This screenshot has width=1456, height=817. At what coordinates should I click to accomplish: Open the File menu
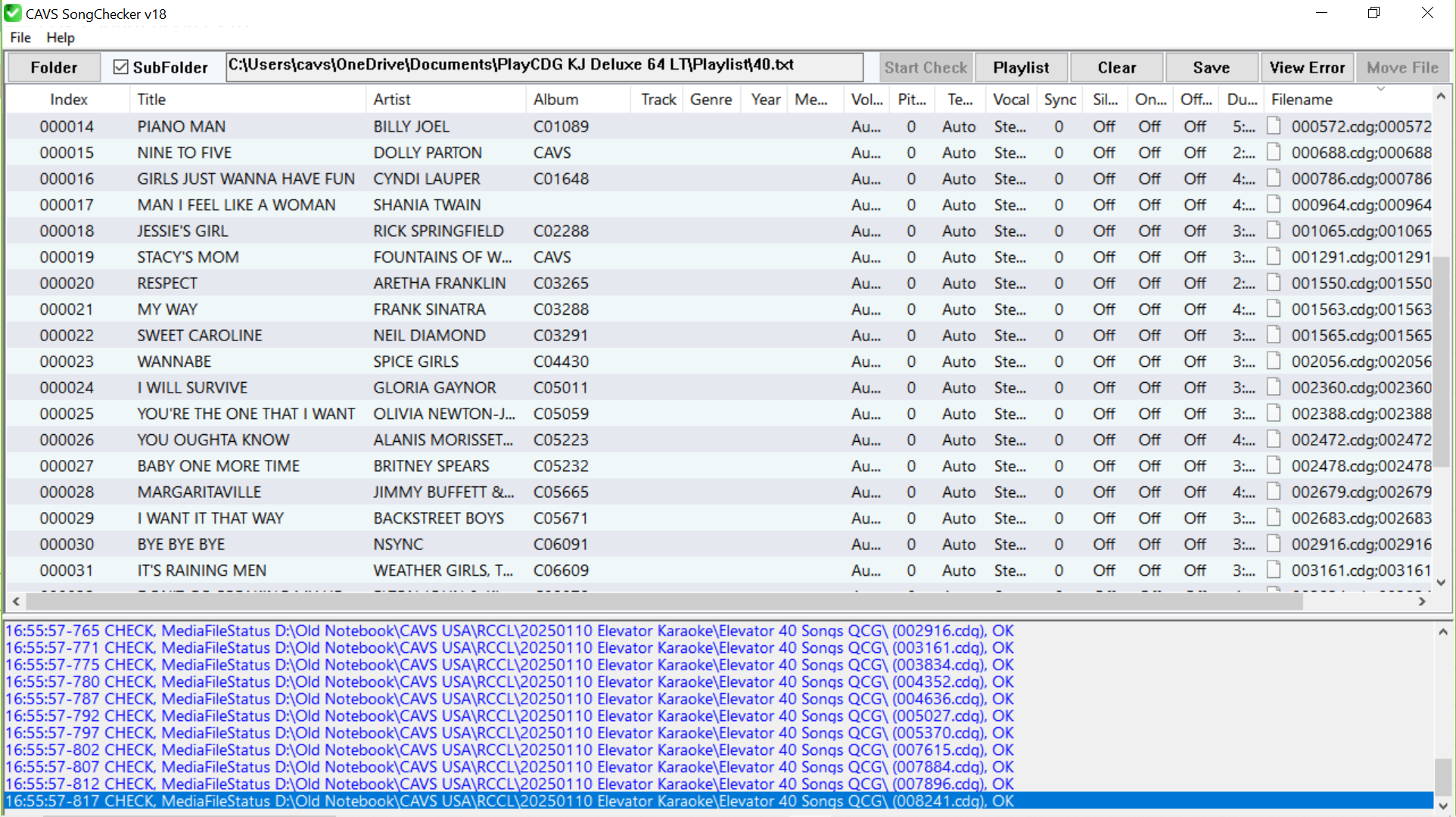tap(20, 38)
